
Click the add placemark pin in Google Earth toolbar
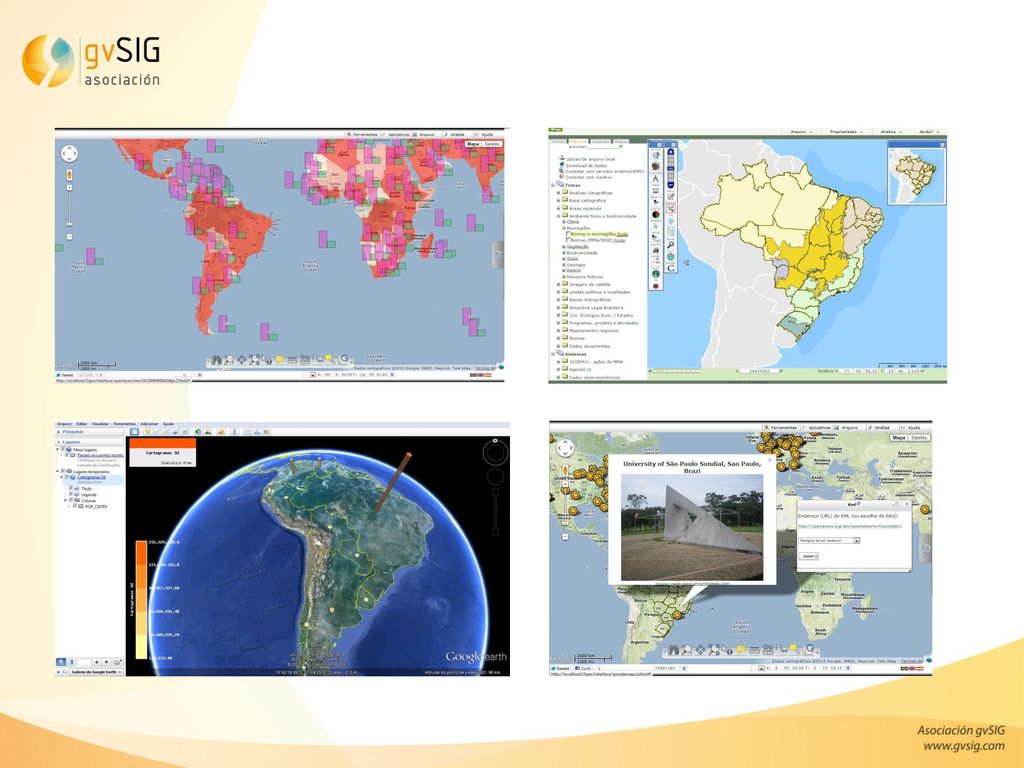pos(148,432)
